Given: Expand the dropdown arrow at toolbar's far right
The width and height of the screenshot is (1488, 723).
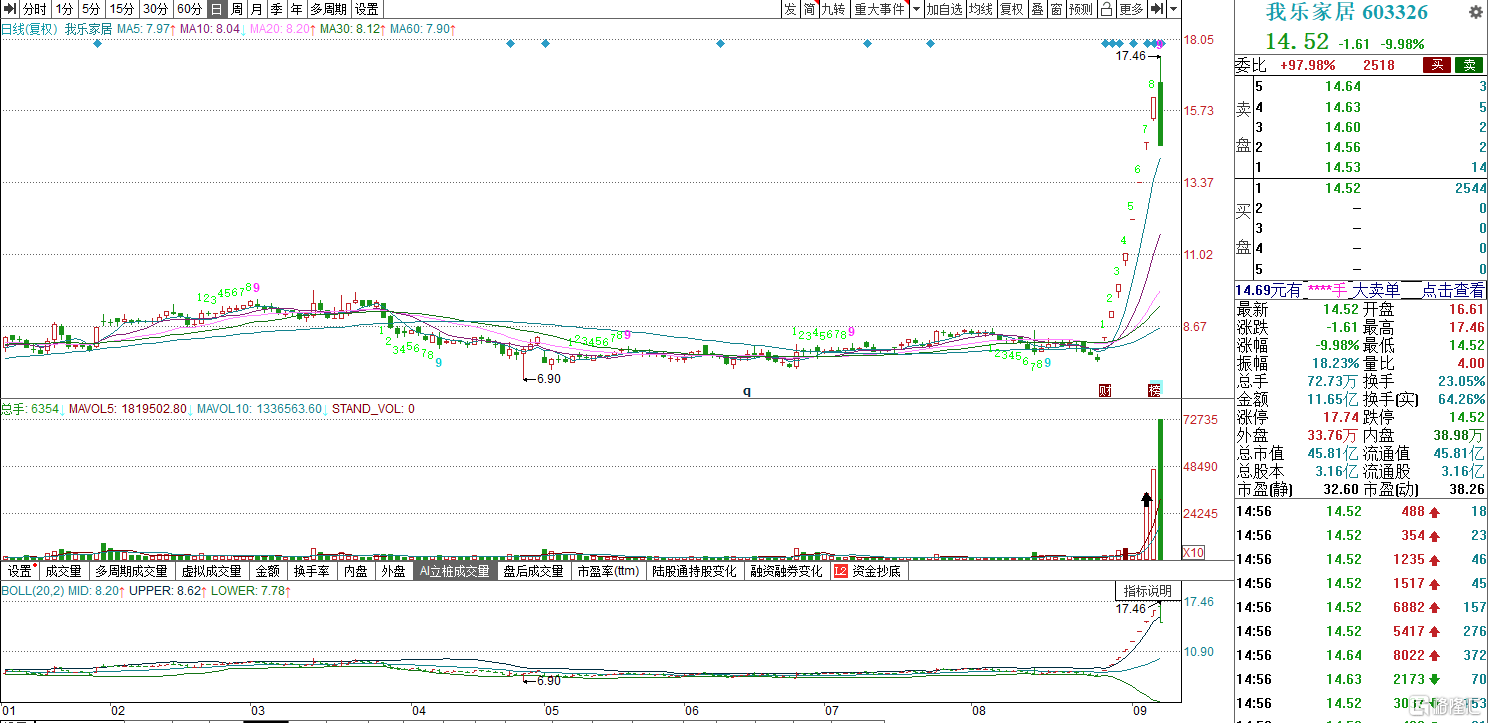Looking at the screenshot, I should pyautogui.click(x=1174, y=9).
